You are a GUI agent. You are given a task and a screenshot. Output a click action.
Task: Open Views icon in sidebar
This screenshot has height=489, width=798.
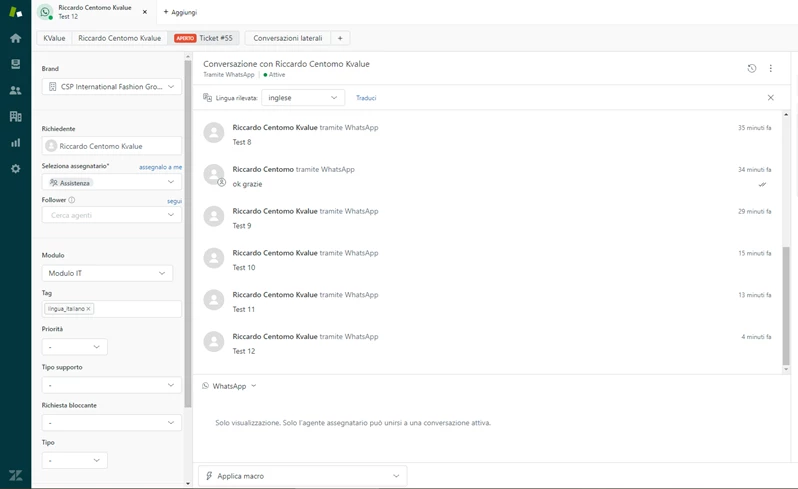tap(15, 64)
